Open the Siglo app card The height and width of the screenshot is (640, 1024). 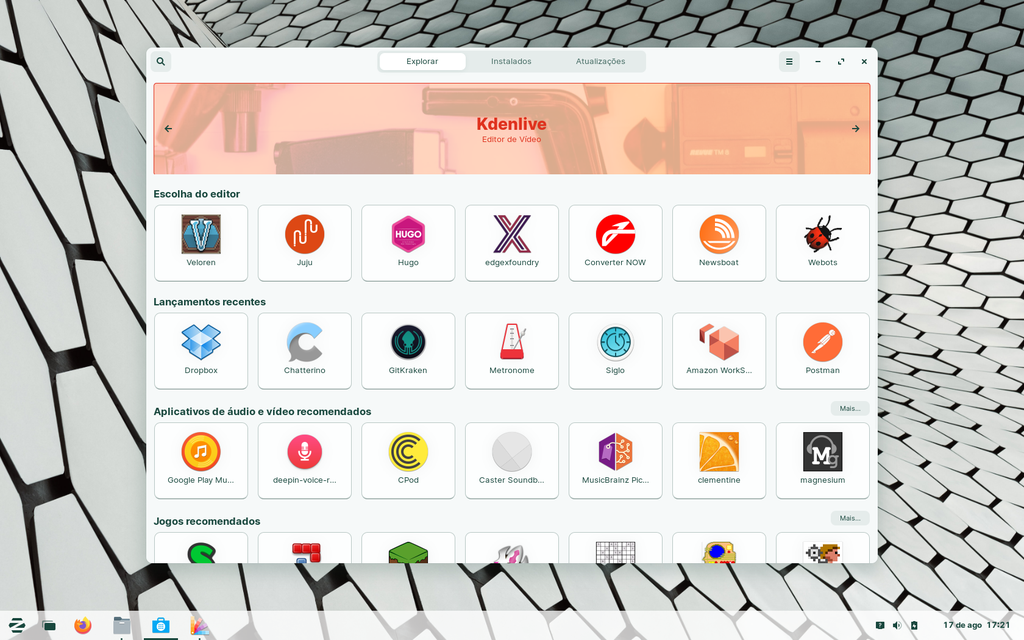[x=615, y=351]
